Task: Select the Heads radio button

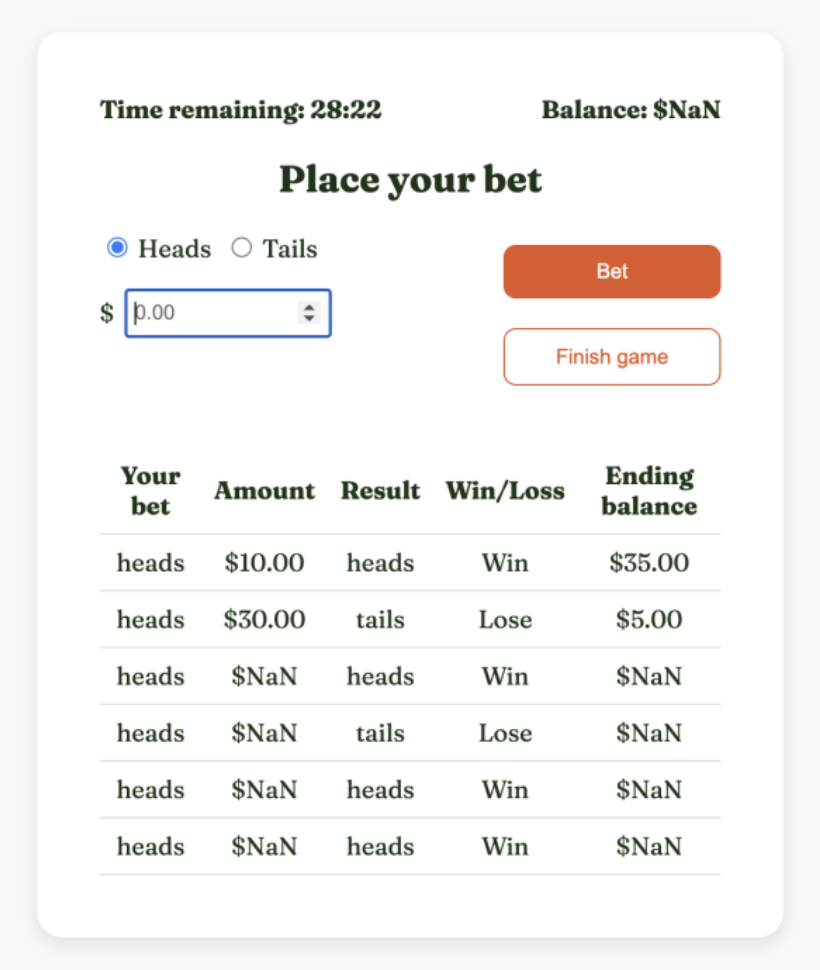Action: coord(118,248)
